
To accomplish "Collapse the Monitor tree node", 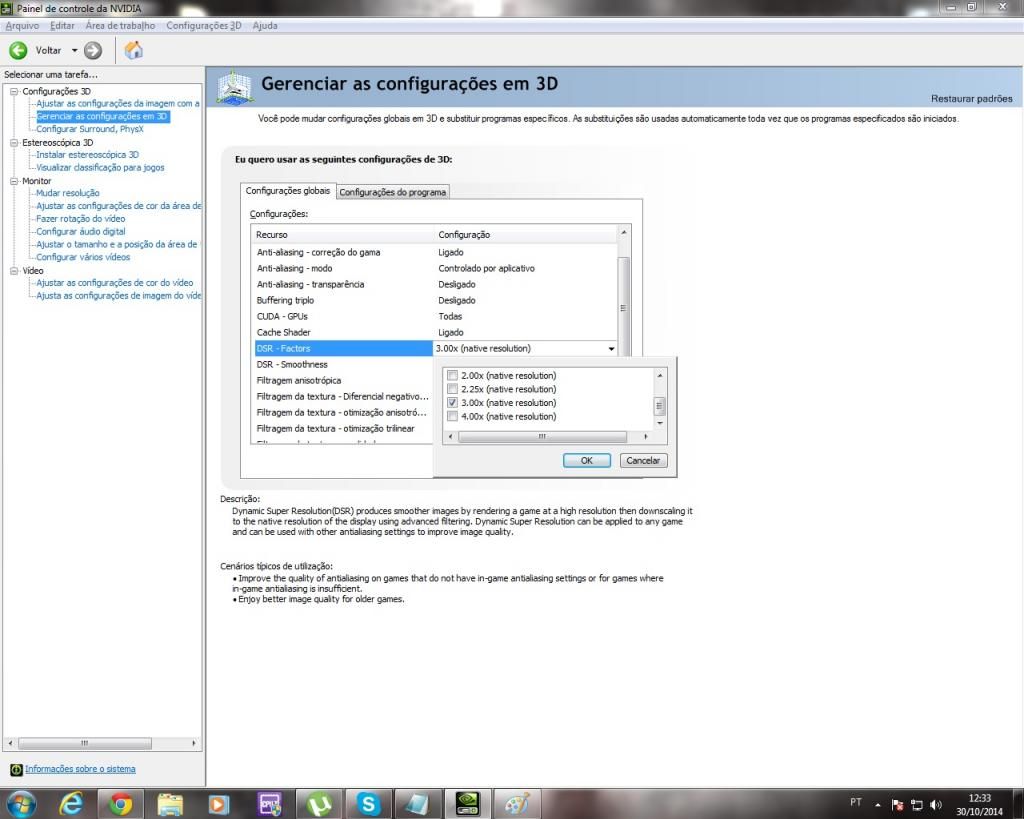I will [14, 181].
